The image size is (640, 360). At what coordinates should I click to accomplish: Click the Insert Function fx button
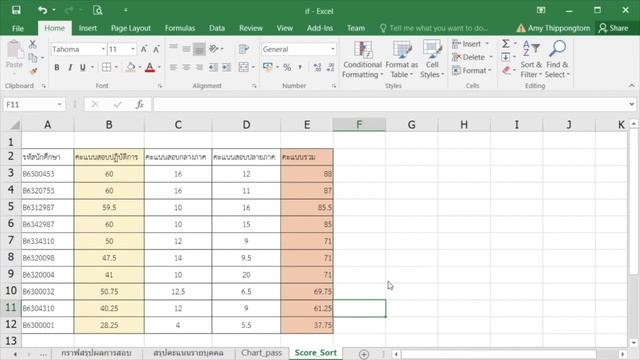[139, 105]
